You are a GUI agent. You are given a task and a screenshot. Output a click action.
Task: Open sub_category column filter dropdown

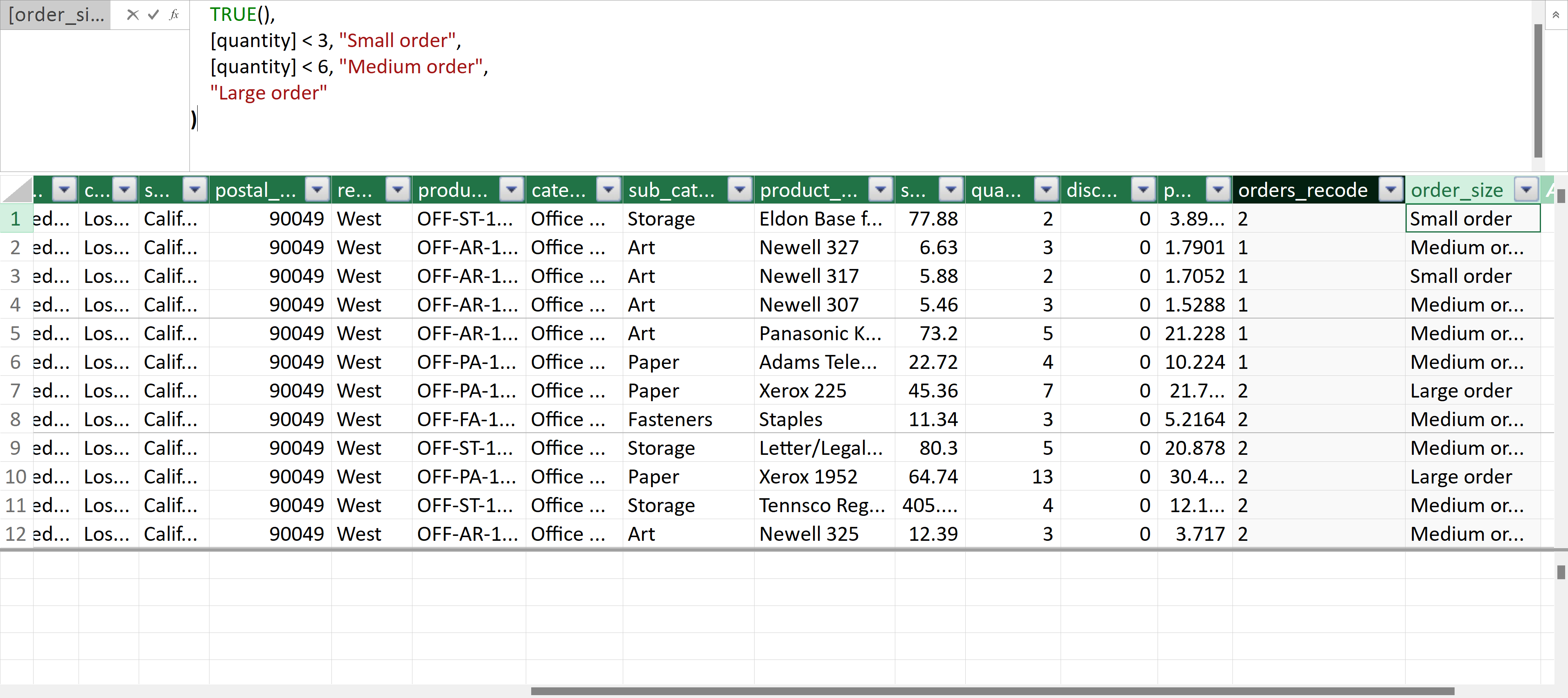(x=739, y=190)
